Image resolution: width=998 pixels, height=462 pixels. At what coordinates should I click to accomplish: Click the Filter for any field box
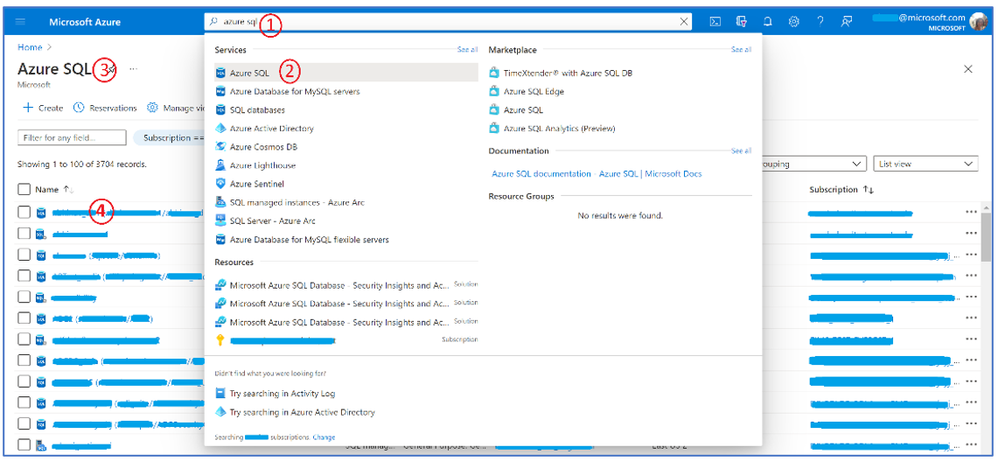pyautogui.click(x=72, y=137)
